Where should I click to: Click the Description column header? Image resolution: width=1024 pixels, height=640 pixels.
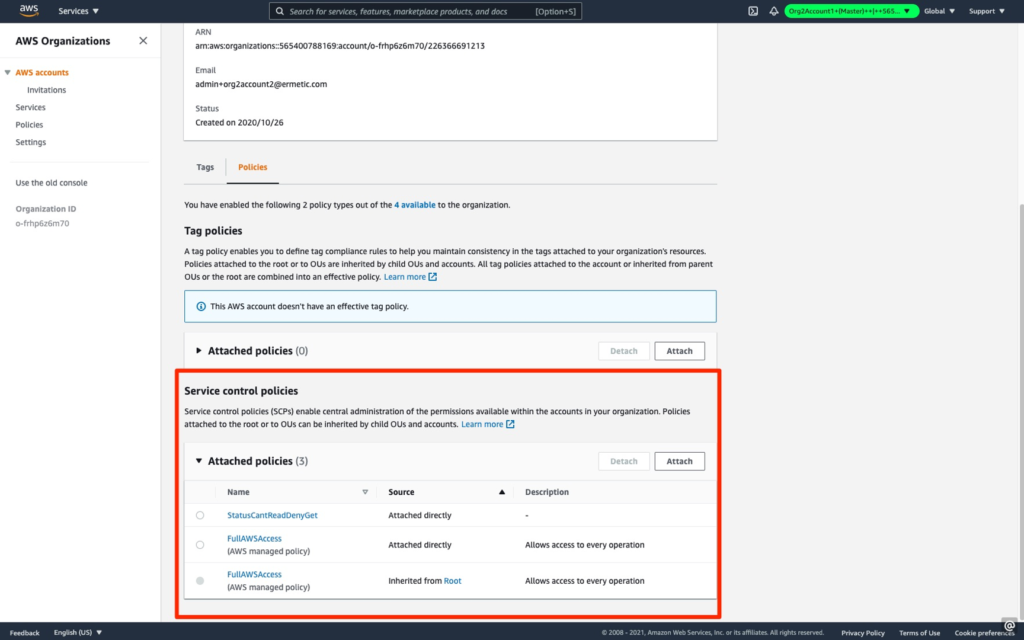pos(547,492)
